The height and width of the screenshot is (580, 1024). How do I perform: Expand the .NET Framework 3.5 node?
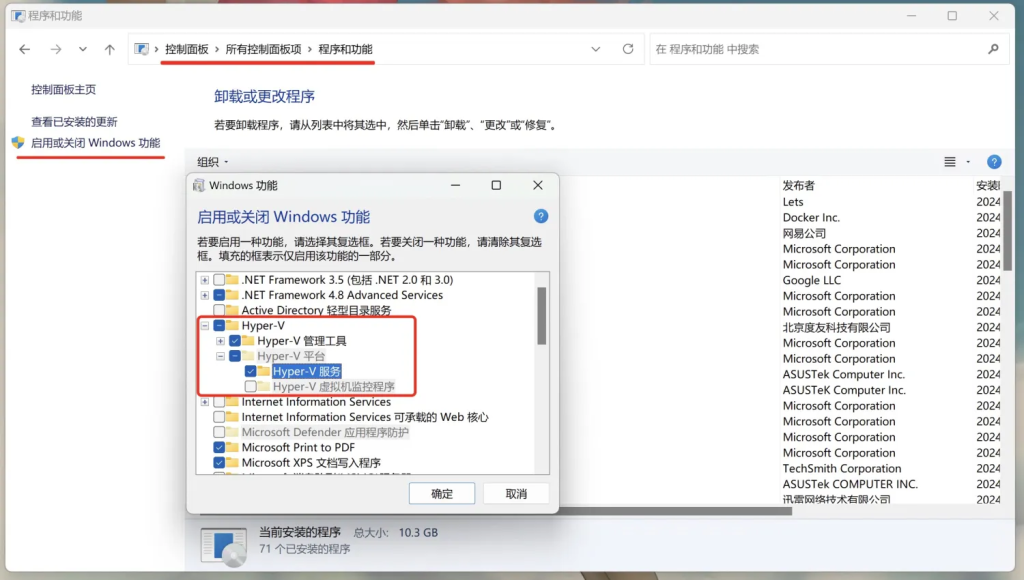(204, 280)
